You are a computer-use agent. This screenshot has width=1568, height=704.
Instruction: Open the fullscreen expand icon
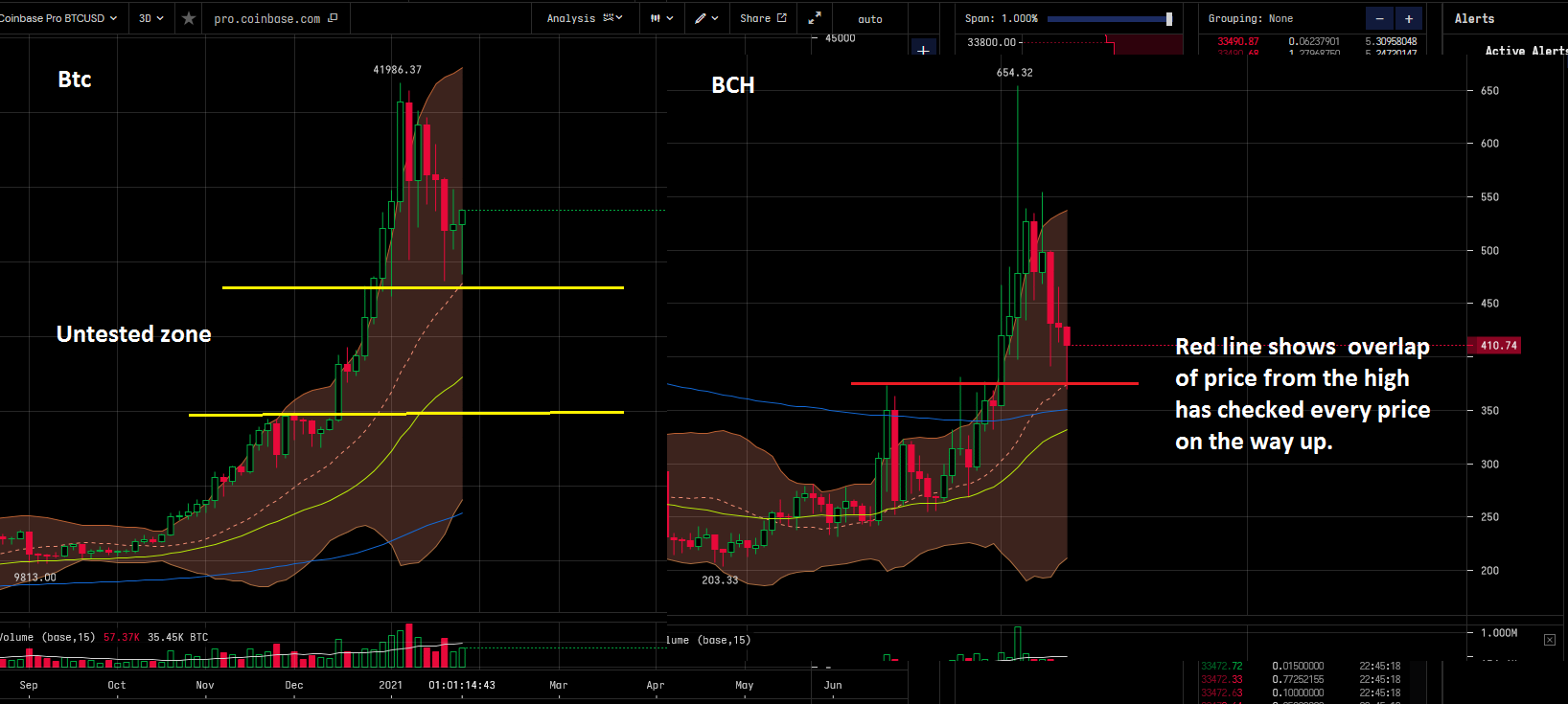coord(815,18)
